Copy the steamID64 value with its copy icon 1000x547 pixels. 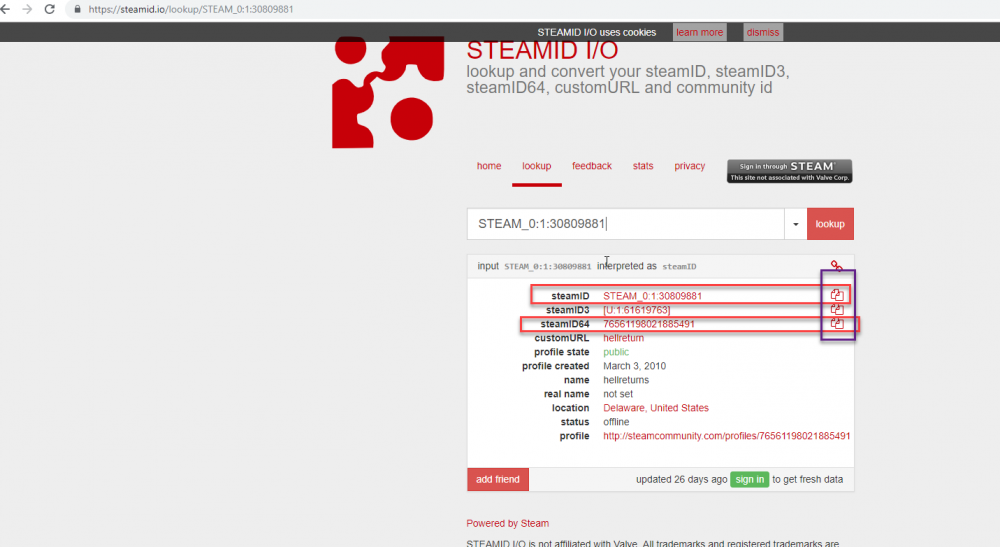point(837,323)
